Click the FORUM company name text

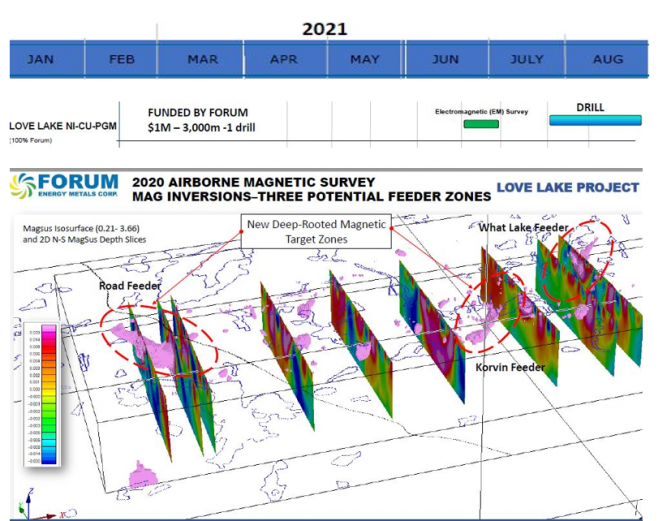pyautogui.click(x=78, y=182)
